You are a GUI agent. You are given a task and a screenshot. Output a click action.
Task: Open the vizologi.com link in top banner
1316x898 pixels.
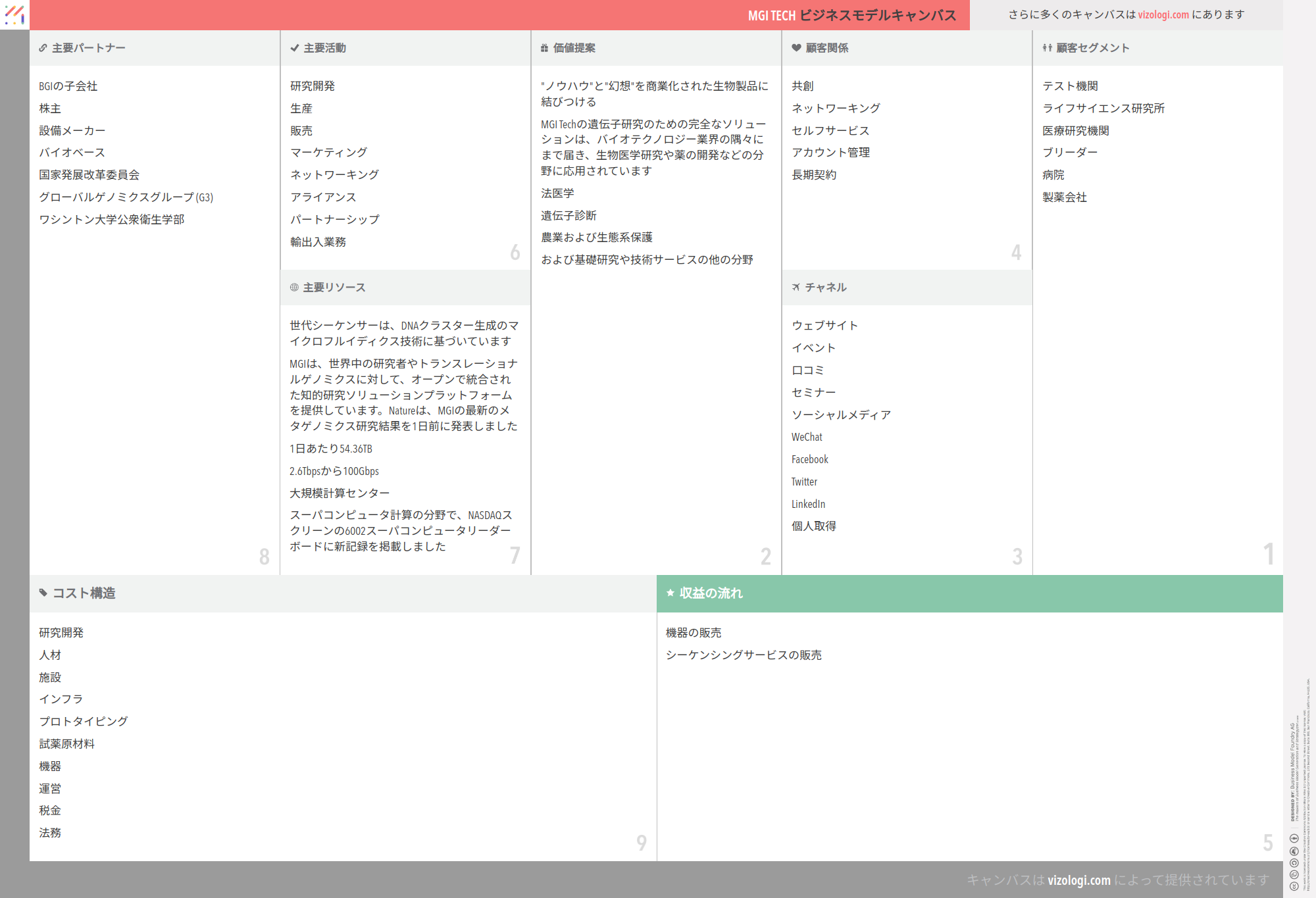[x=1163, y=14]
